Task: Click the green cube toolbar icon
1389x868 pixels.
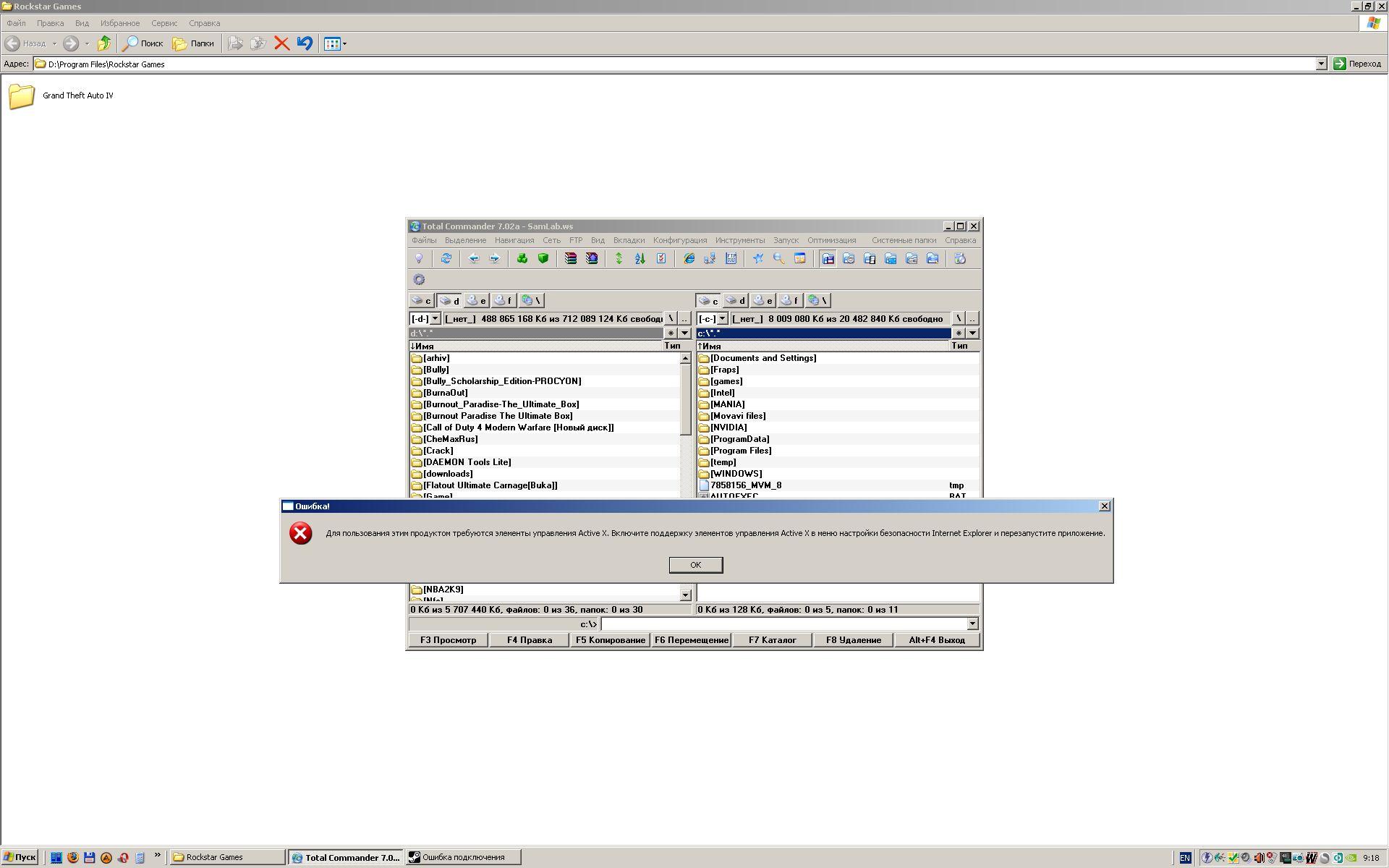Action: pos(543,258)
